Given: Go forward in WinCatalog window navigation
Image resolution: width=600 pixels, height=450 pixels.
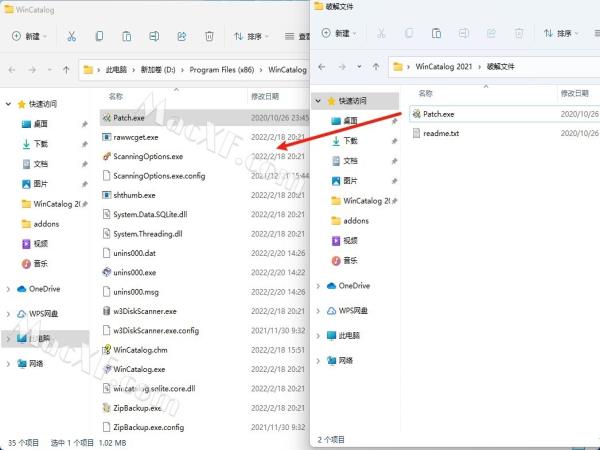Looking at the screenshot, I should pyautogui.click(x=32, y=70).
